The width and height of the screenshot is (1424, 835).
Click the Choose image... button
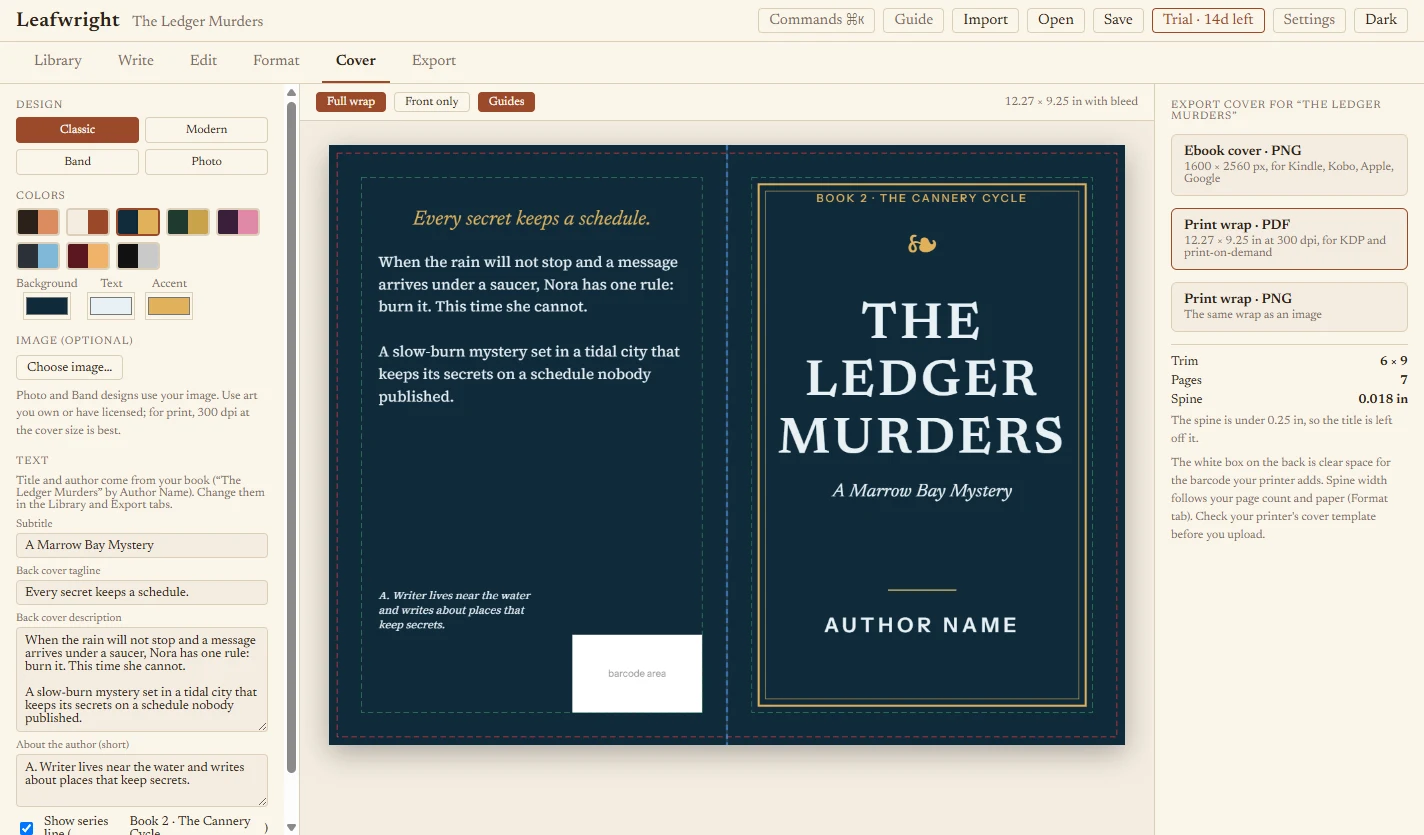pyautogui.click(x=70, y=367)
